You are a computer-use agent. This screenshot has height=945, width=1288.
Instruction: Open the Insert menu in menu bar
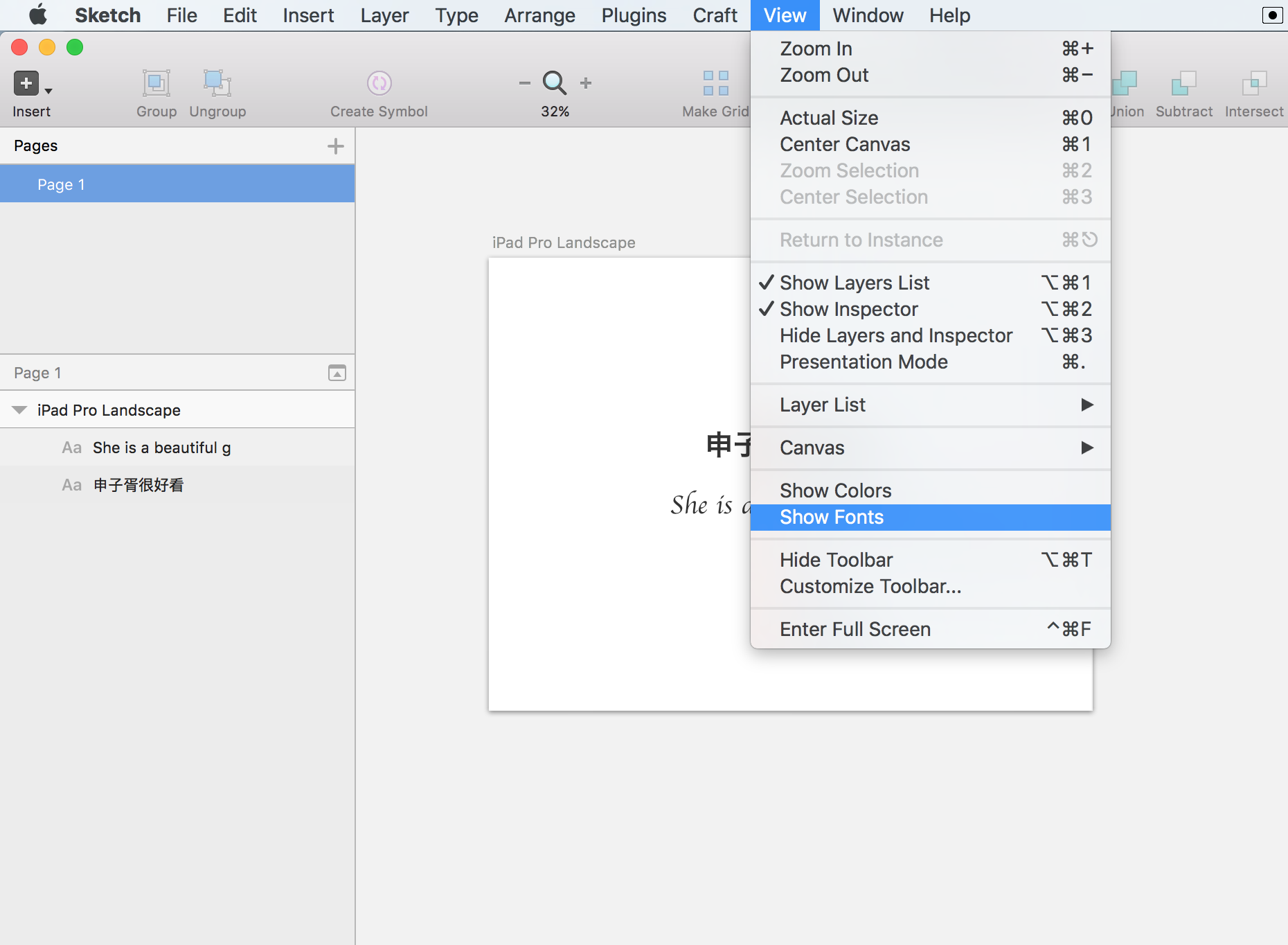[x=308, y=15]
